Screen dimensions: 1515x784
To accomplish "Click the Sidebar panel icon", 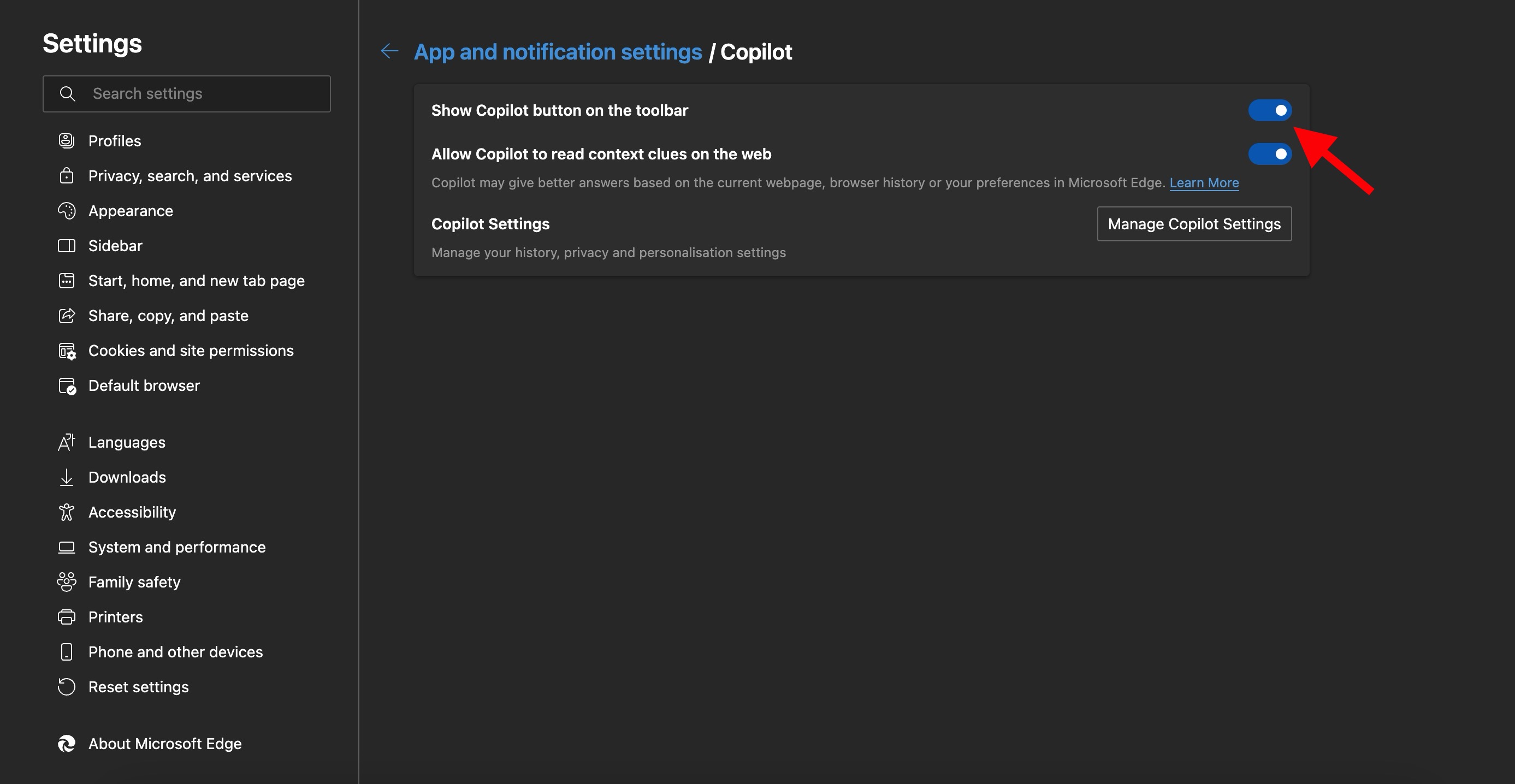I will click(67, 246).
